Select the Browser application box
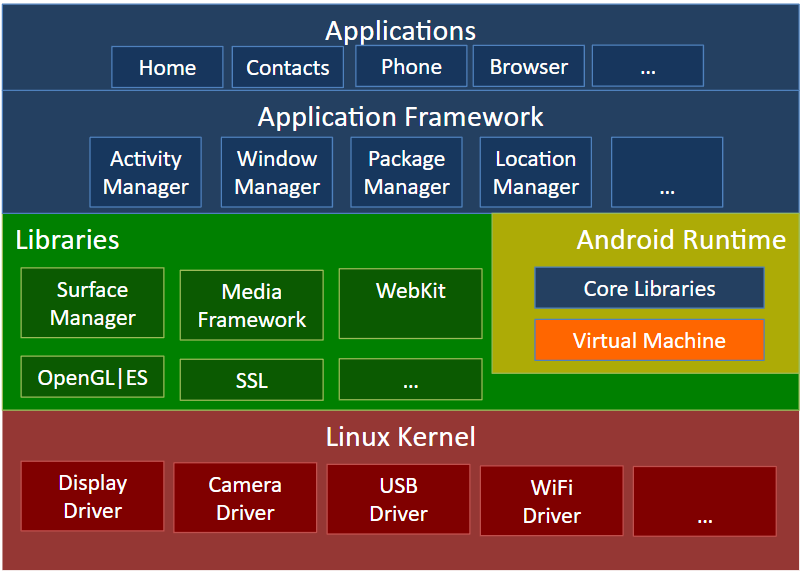 coord(529,66)
